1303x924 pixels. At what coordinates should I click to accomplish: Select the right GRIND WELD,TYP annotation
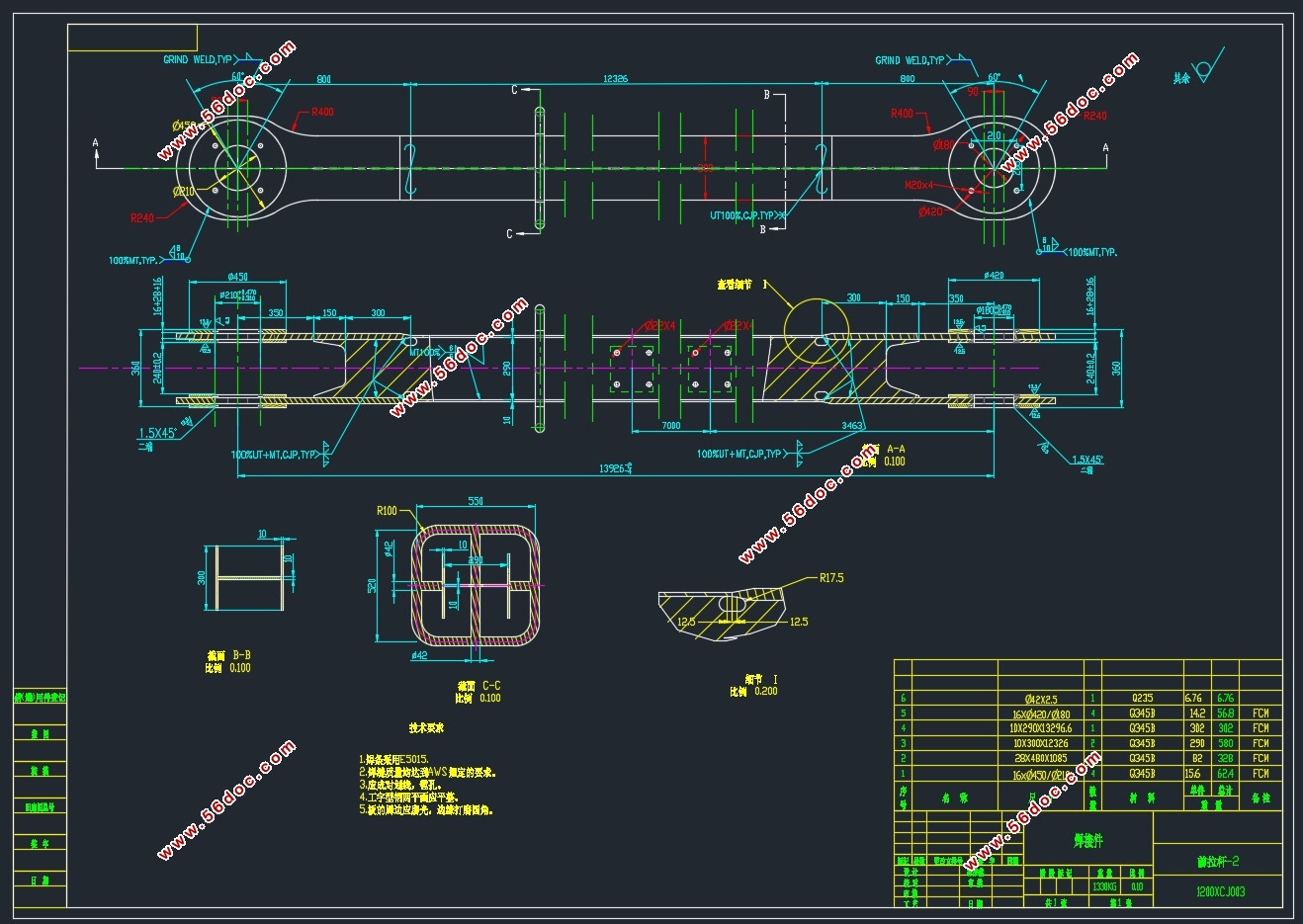910,60
